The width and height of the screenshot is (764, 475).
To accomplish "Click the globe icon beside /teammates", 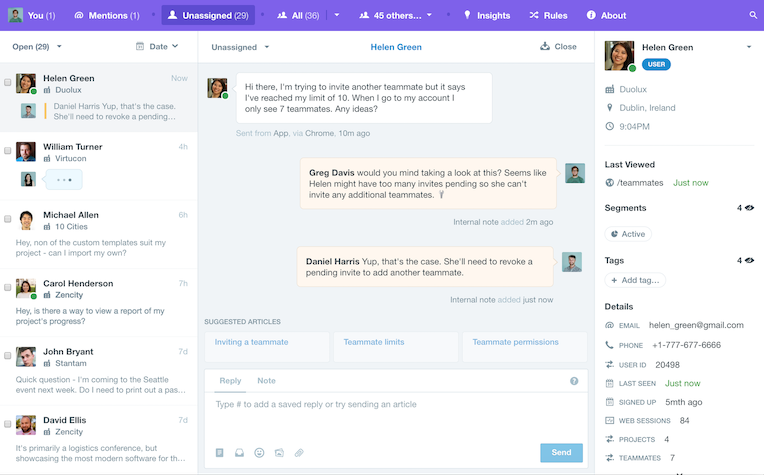I will (610, 183).
